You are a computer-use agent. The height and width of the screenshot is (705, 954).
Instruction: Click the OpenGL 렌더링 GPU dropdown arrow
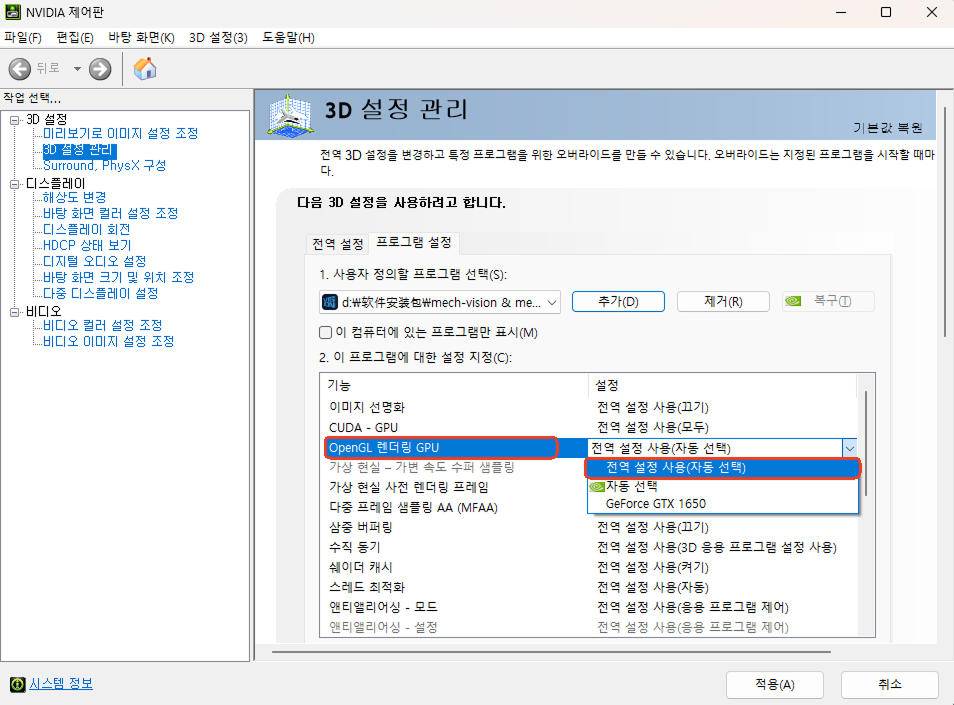(849, 448)
